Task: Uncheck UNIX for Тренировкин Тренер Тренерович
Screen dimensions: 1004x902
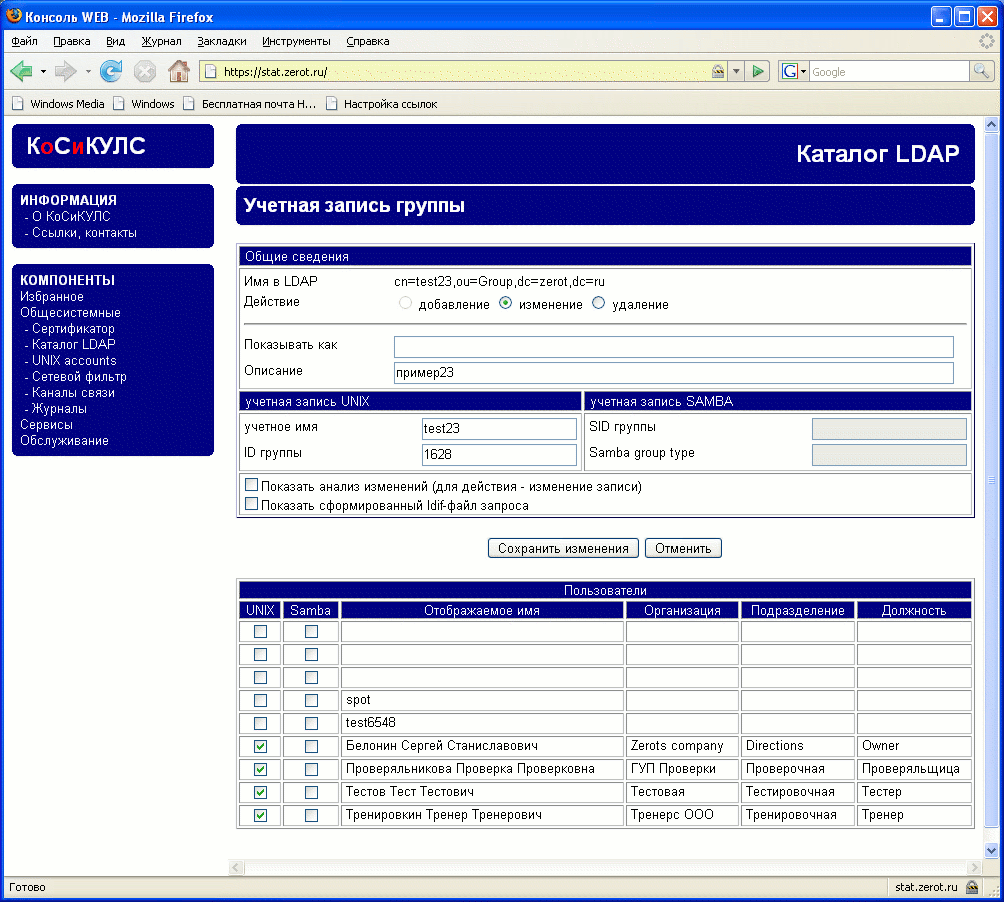Action: coord(260,815)
